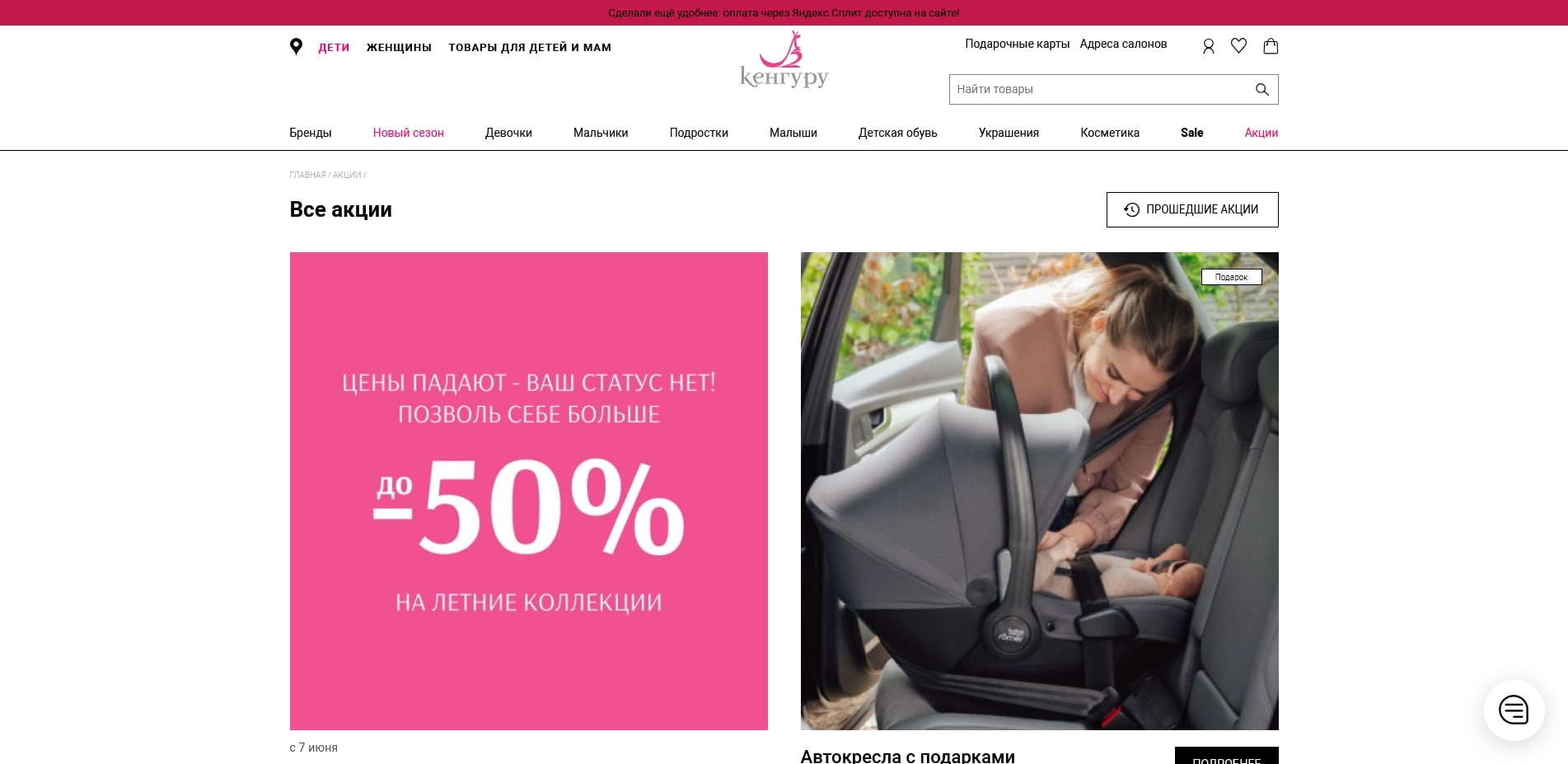Open favorites via the heart icon
1568x764 pixels.
coord(1238,46)
